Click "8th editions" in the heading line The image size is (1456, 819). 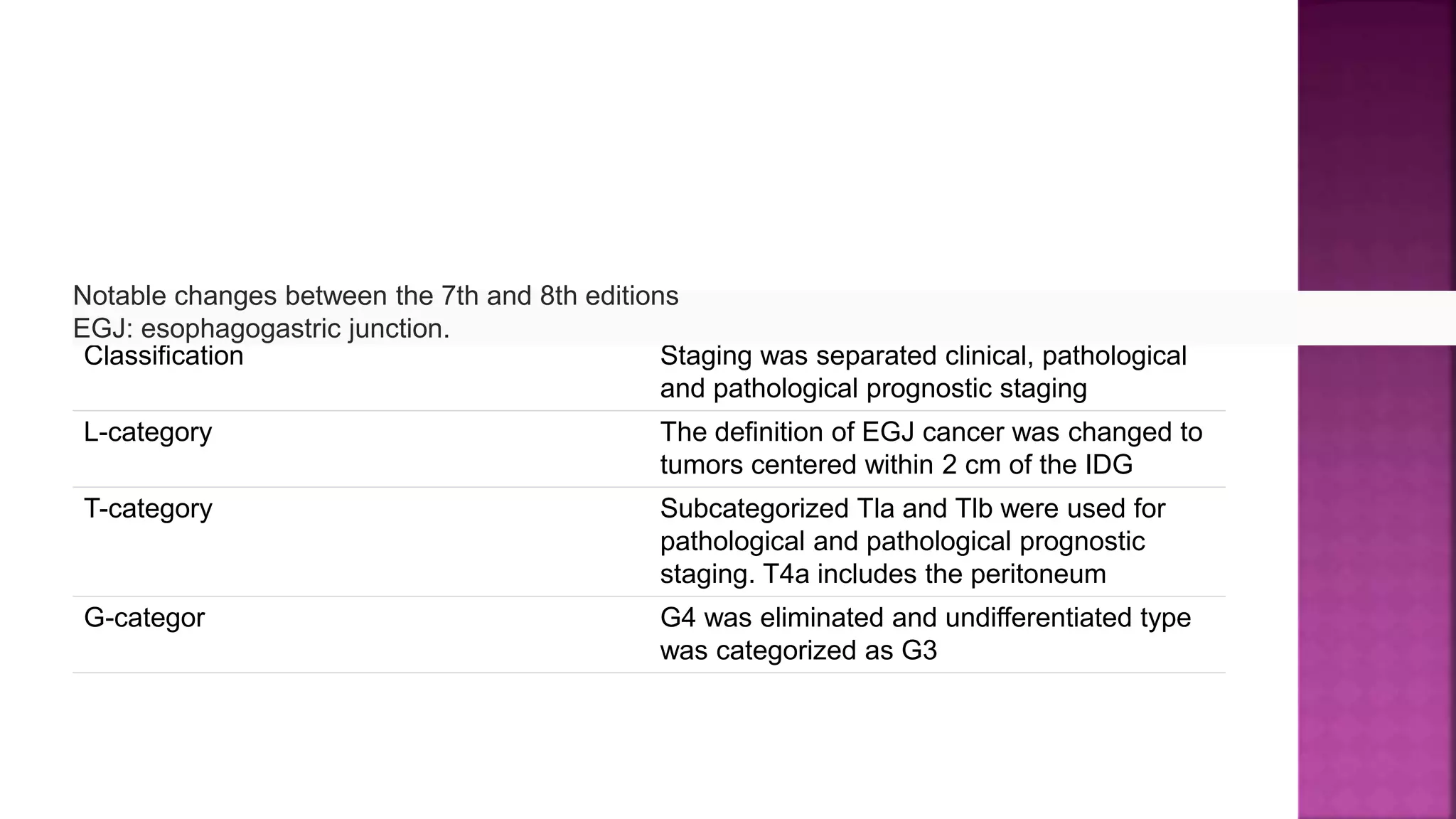(609, 296)
